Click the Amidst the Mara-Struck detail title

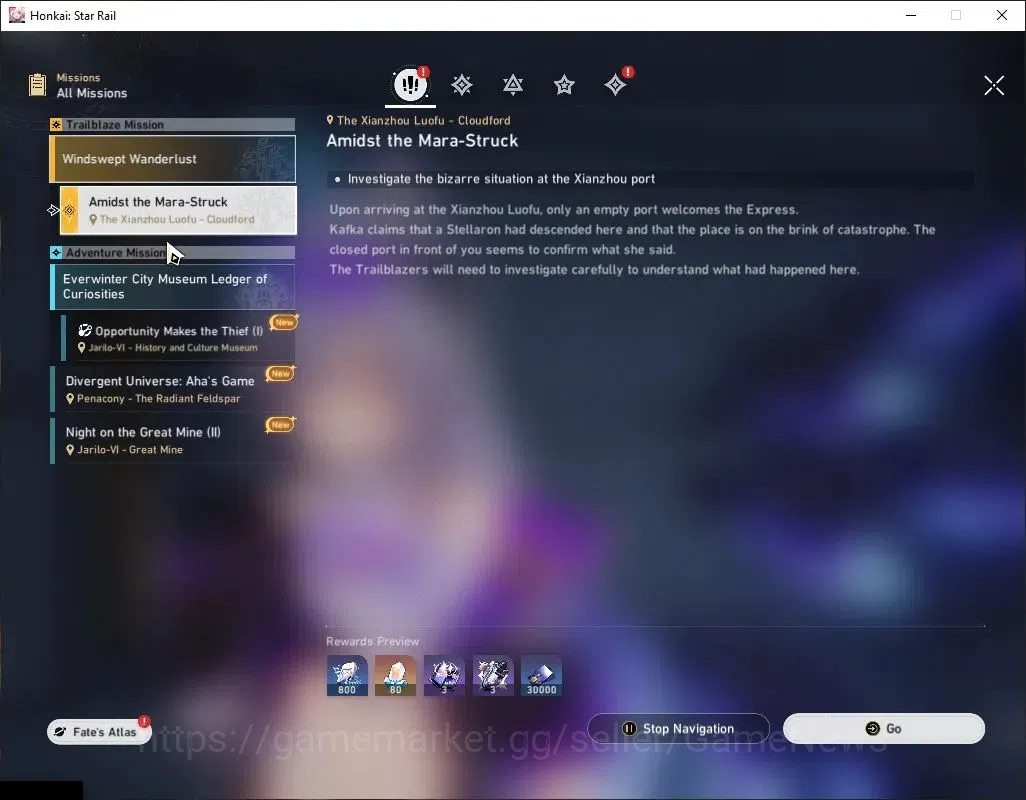point(422,141)
